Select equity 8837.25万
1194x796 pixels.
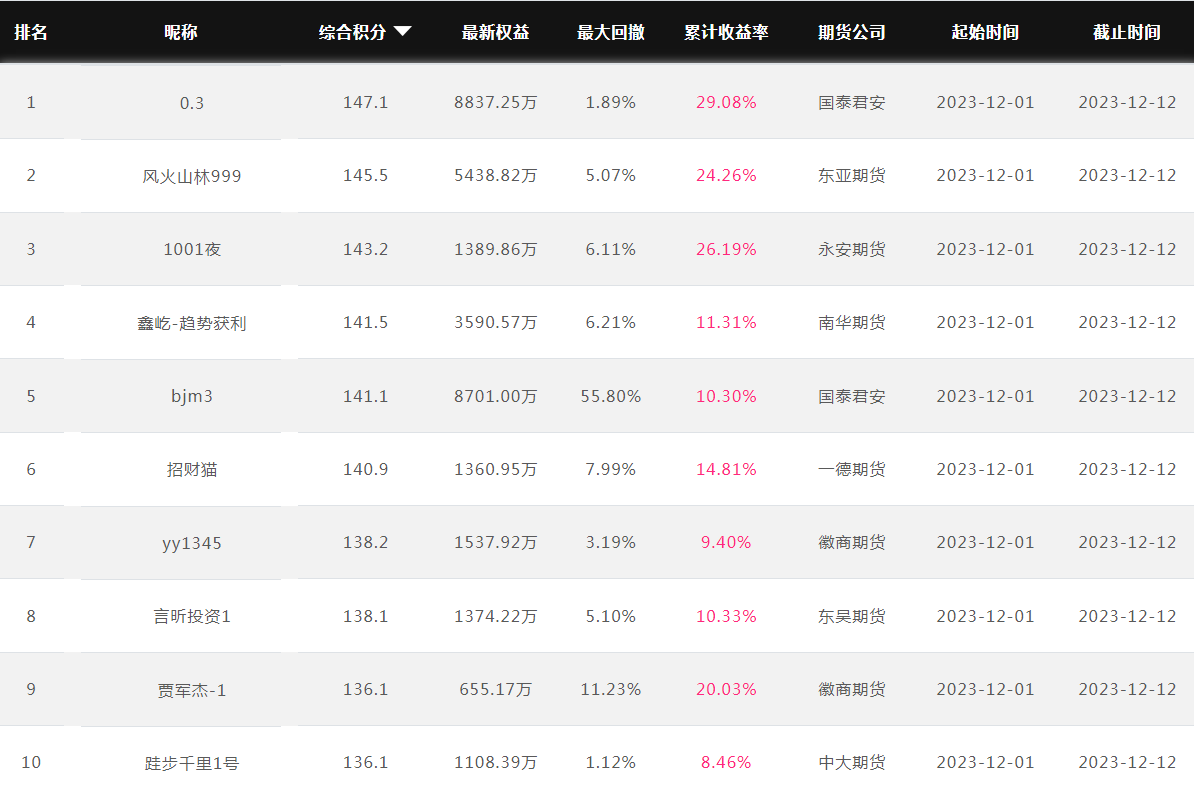point(496,102)
